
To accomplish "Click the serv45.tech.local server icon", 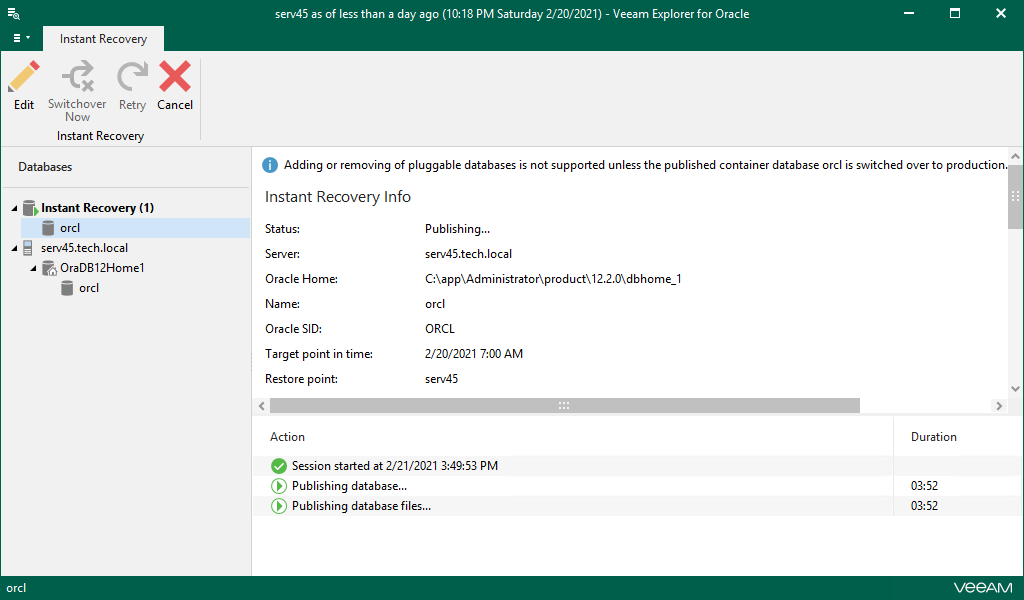I will coord(27,248).
